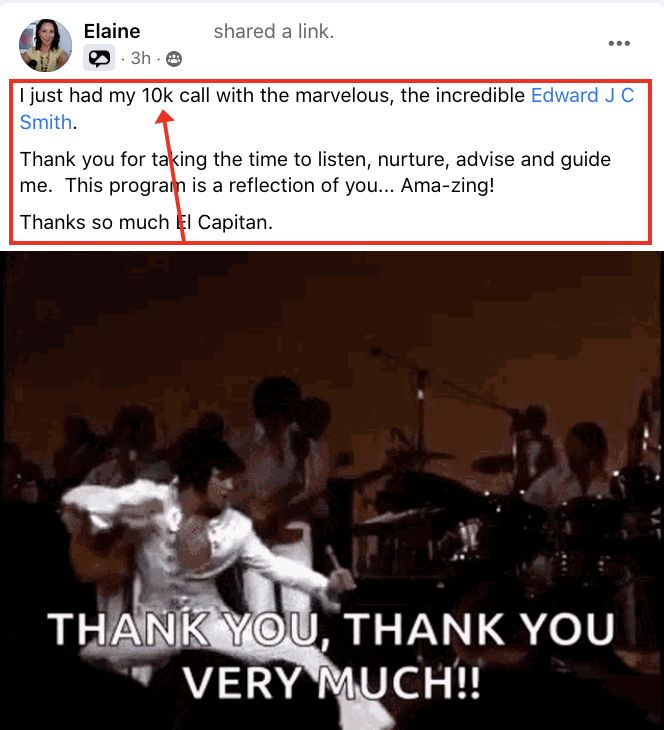Open Elaine's profile from her name
The width and height of the screenshot is (664, 730).
[x=112, y=32]
